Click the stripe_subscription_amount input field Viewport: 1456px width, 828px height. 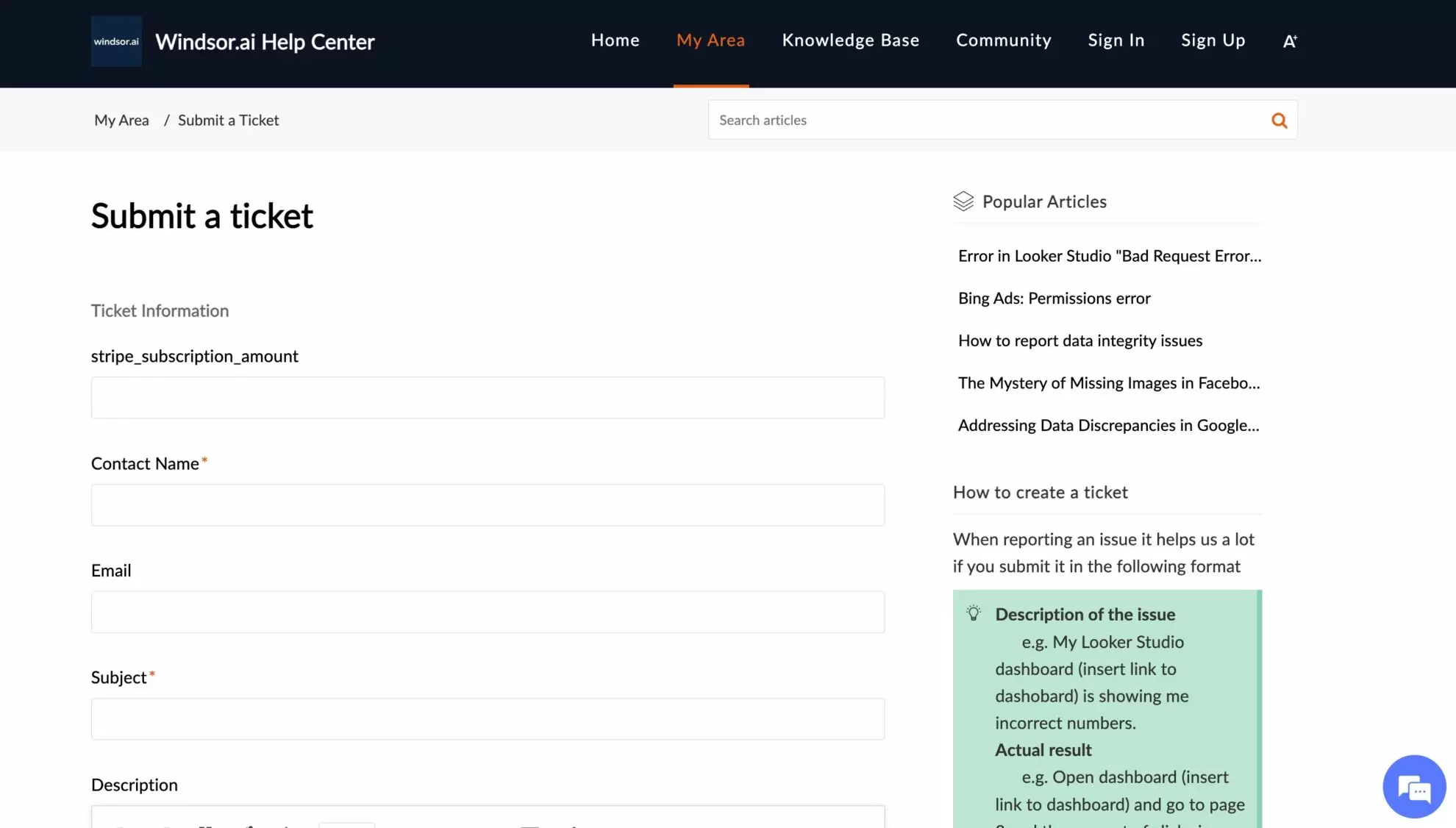488,398
